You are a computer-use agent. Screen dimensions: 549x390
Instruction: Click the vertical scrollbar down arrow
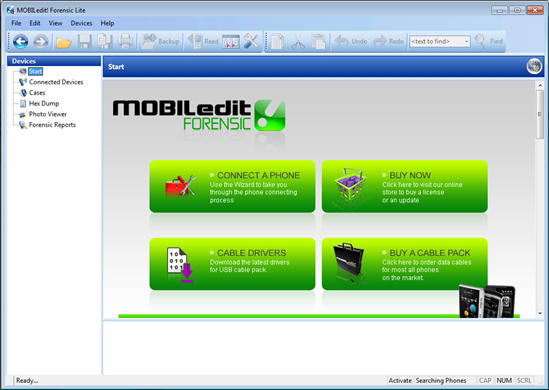[540, 313]
